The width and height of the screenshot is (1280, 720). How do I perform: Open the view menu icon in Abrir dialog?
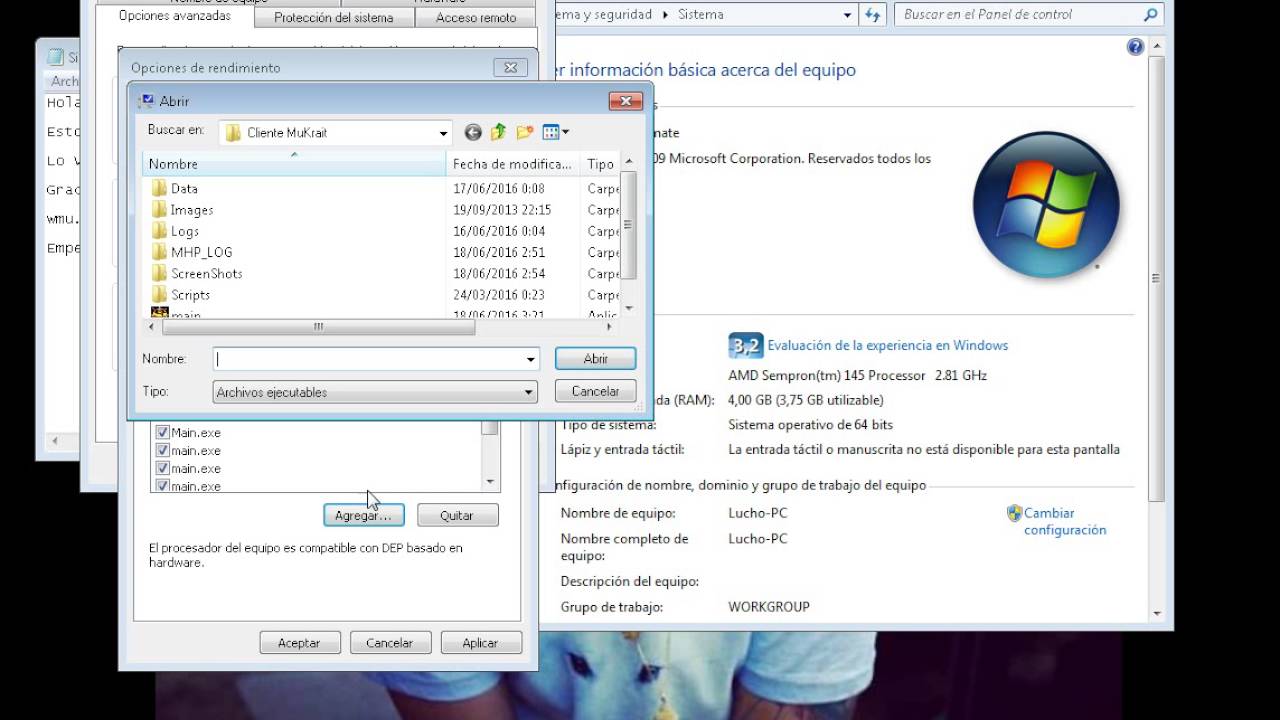click(555, 132)
